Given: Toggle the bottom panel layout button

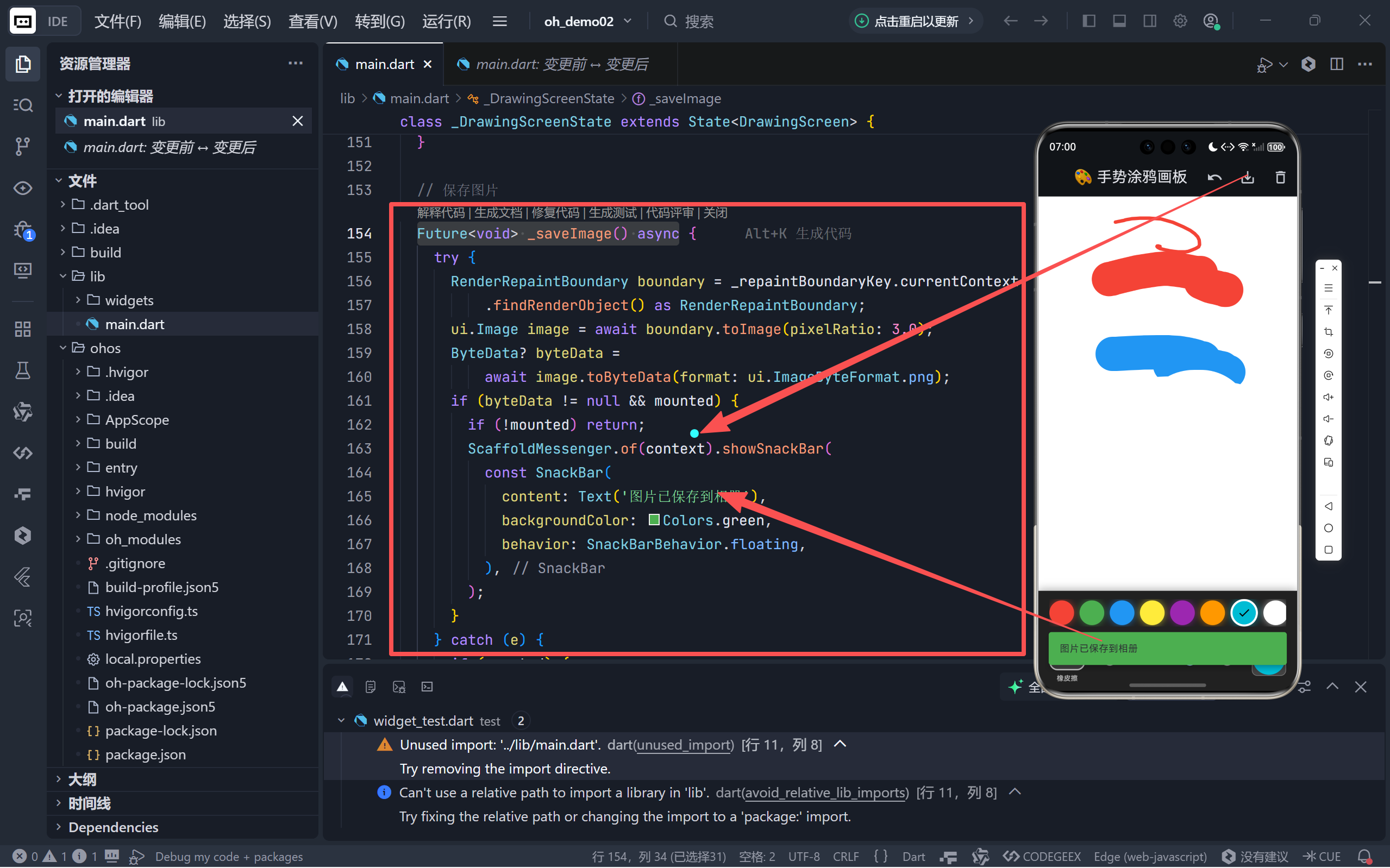Looking at the screenshot, I should [1119, 21].
